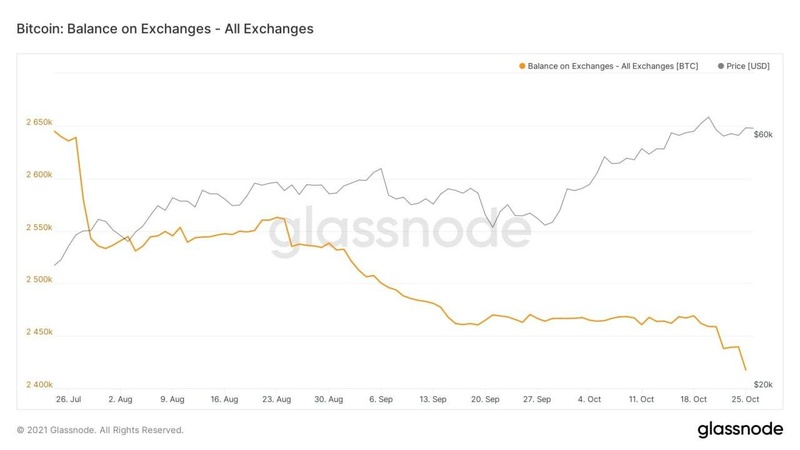Click the gray Price [USD] legend dot

pyautogui.click(x=722, y=66)
